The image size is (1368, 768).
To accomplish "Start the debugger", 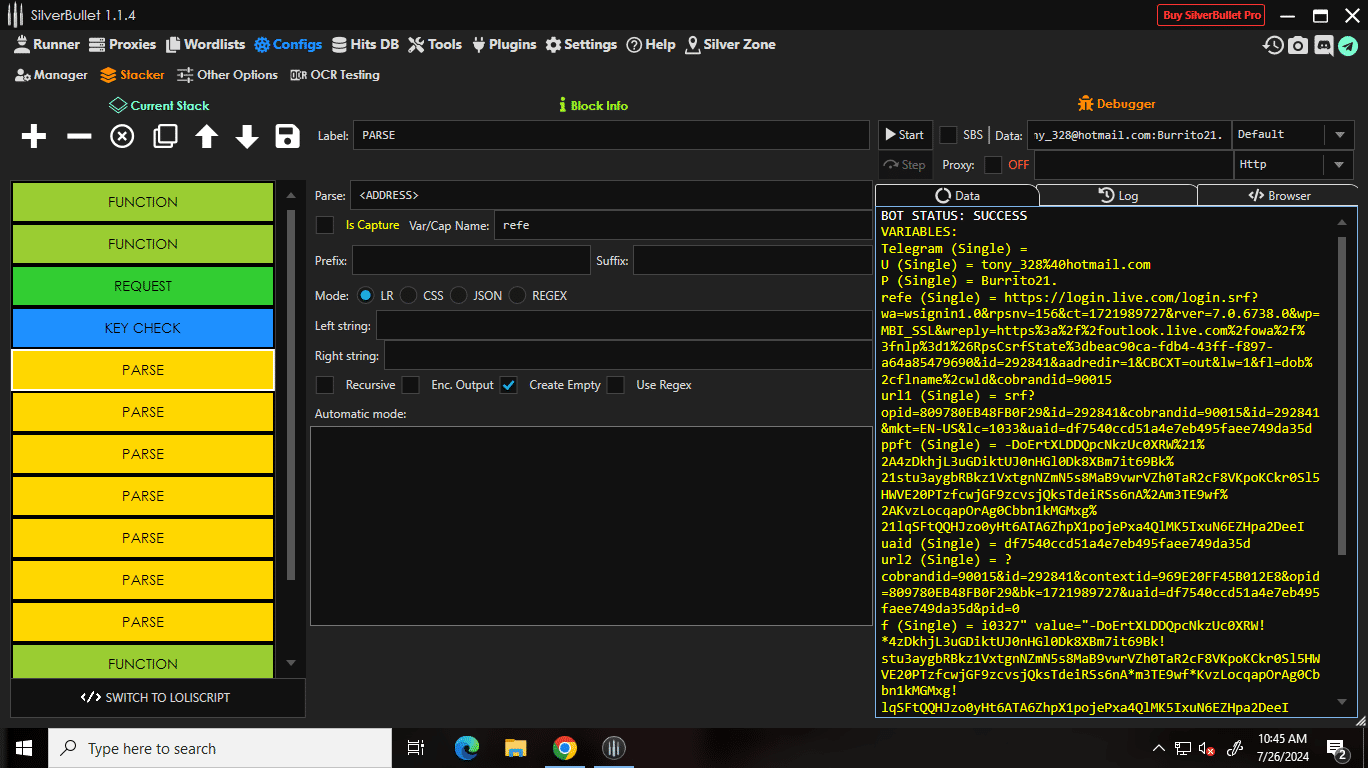I will 904,135.
